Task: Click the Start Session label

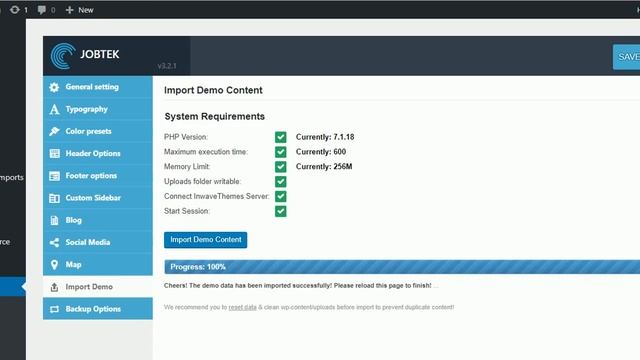Action: [x=187, y=211]
